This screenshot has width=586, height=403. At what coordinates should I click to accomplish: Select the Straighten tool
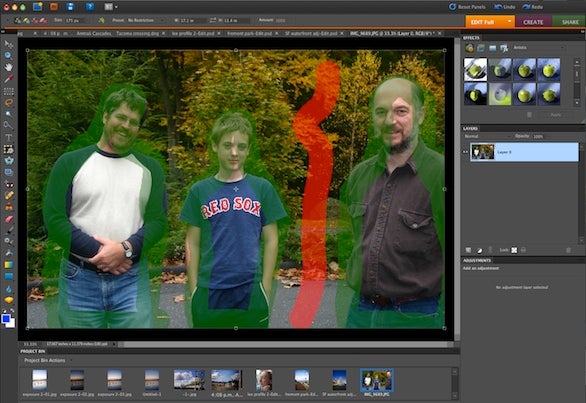[8, 172]
